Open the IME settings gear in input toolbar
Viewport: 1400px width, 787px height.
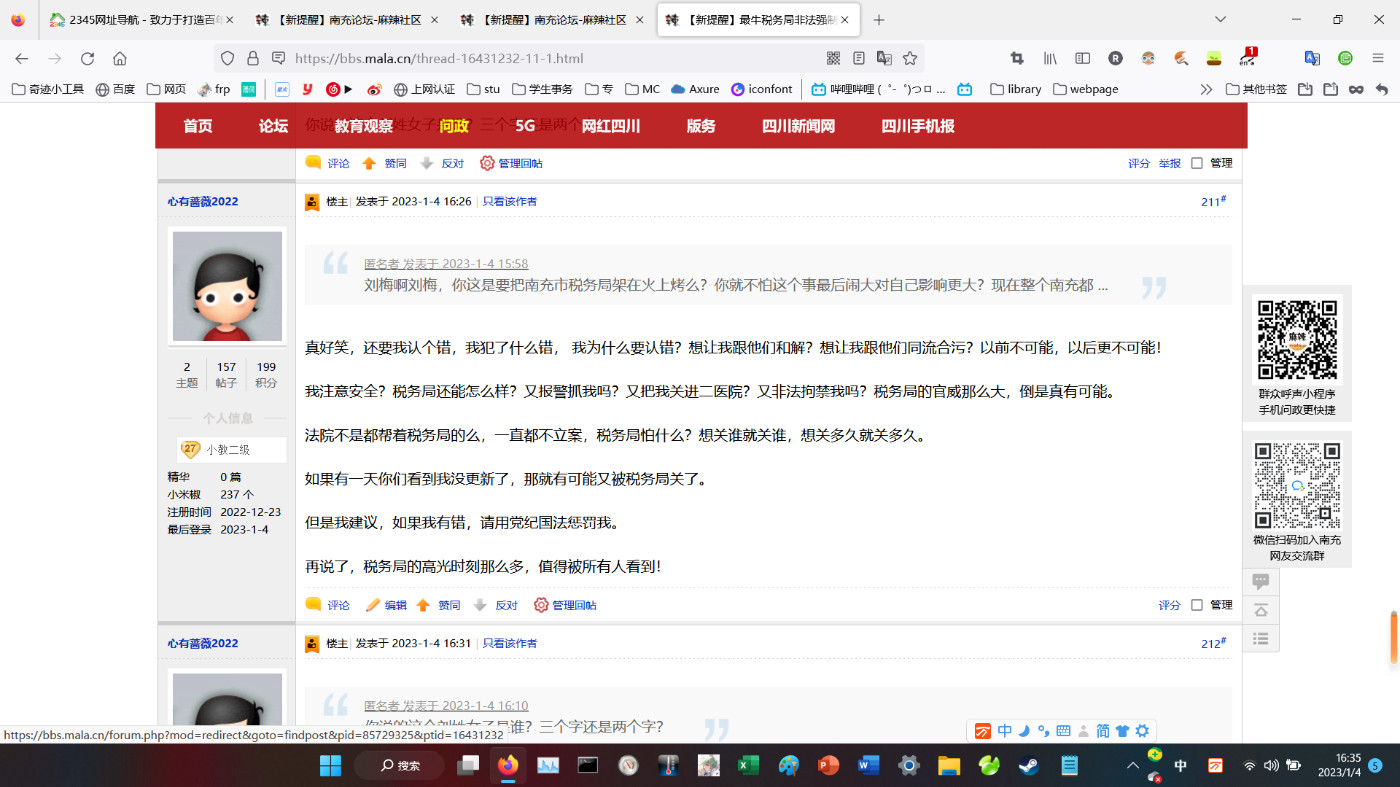[1142, 731]
